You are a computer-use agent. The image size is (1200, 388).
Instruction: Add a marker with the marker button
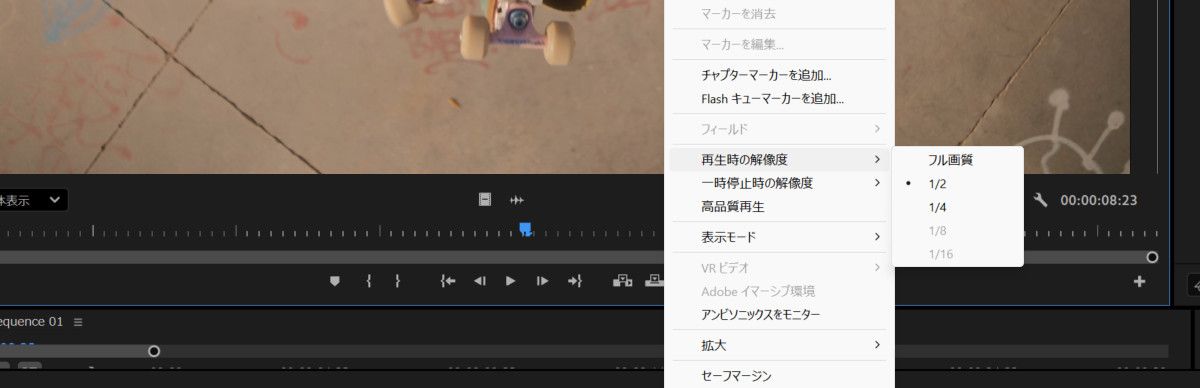click(x=335, y=281)
